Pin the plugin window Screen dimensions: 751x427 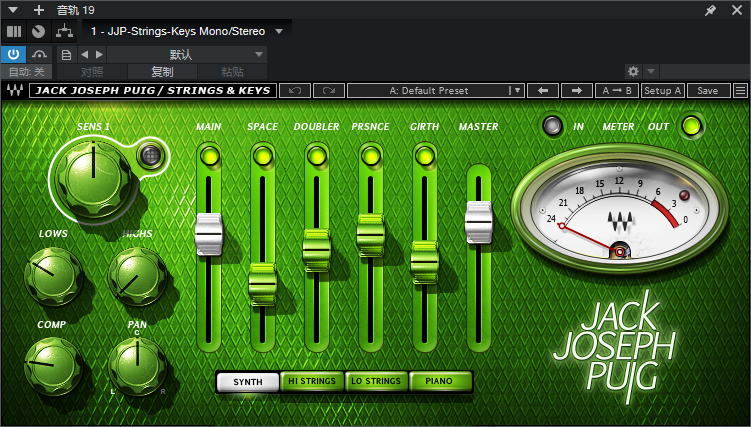(x=710, y=10)
